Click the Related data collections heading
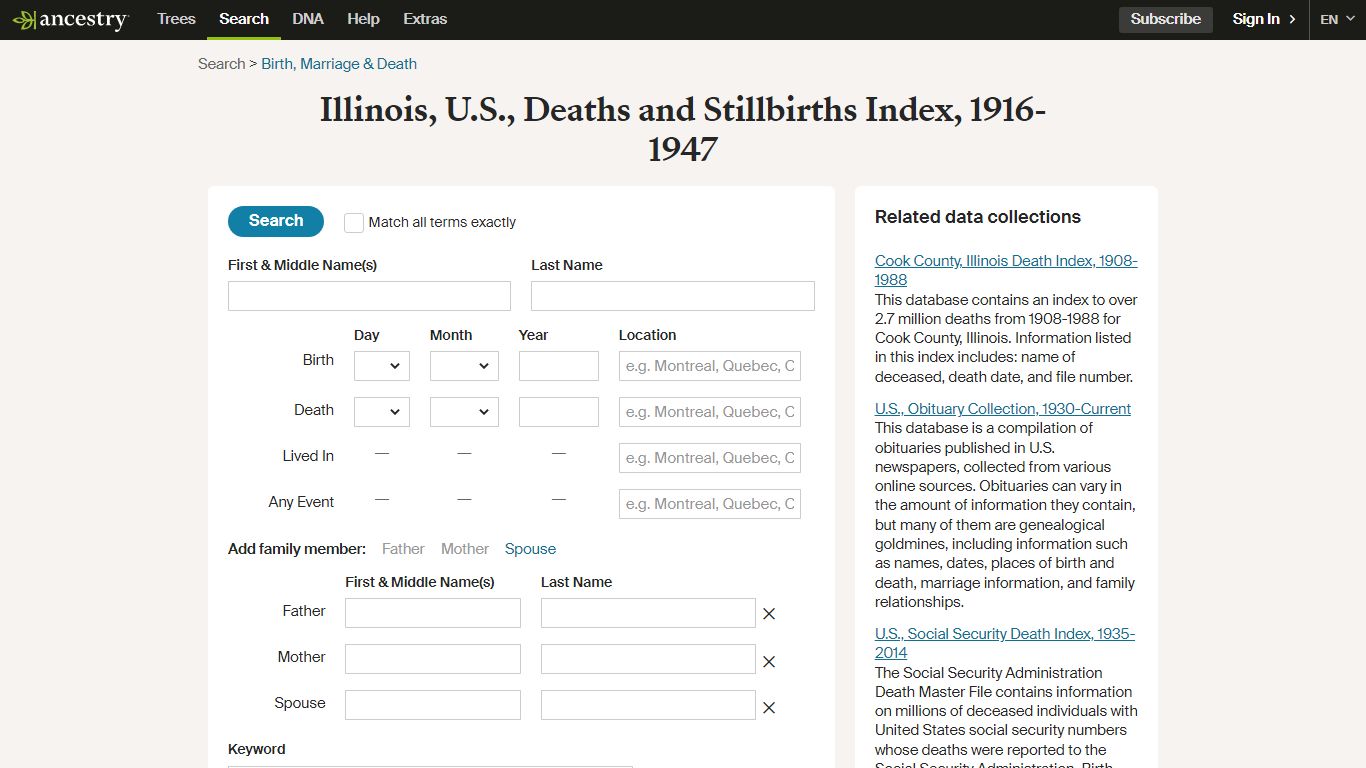The height and width of the screenshot is (768, 1366). [978, 217]
